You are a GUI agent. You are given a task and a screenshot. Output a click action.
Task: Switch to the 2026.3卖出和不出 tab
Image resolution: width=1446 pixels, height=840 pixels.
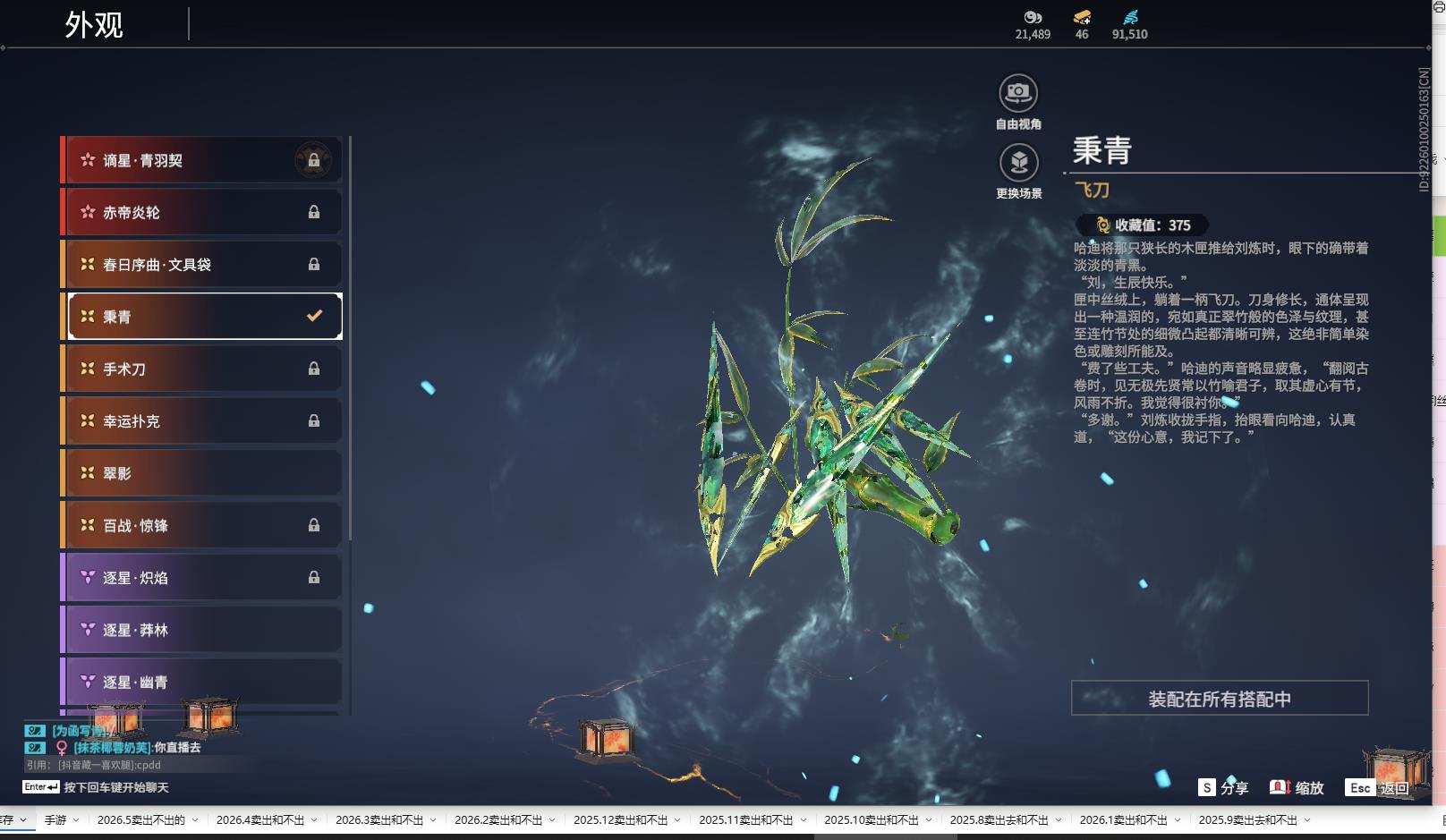pos(379,819)
